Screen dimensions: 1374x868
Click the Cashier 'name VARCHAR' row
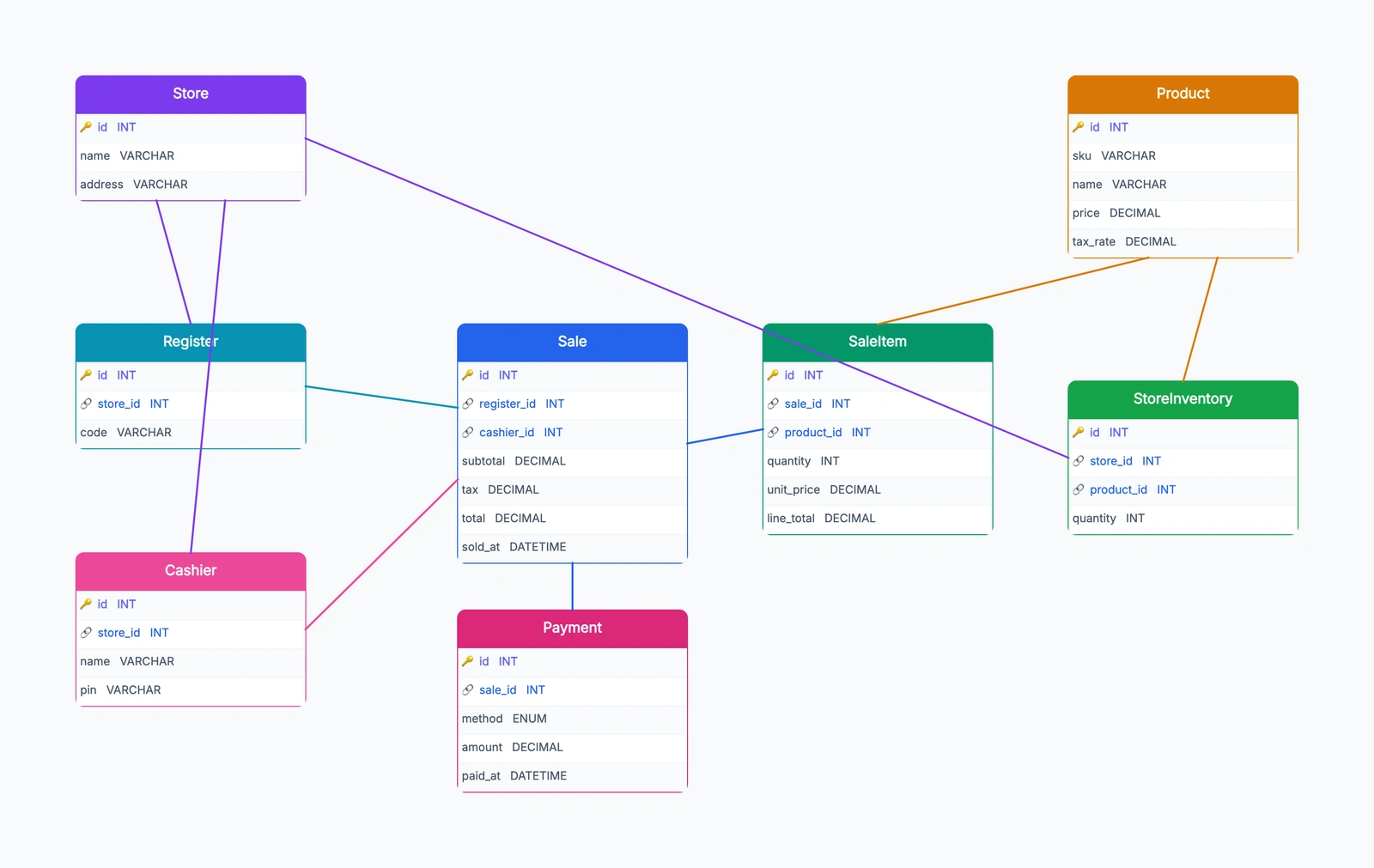[191, 662]
